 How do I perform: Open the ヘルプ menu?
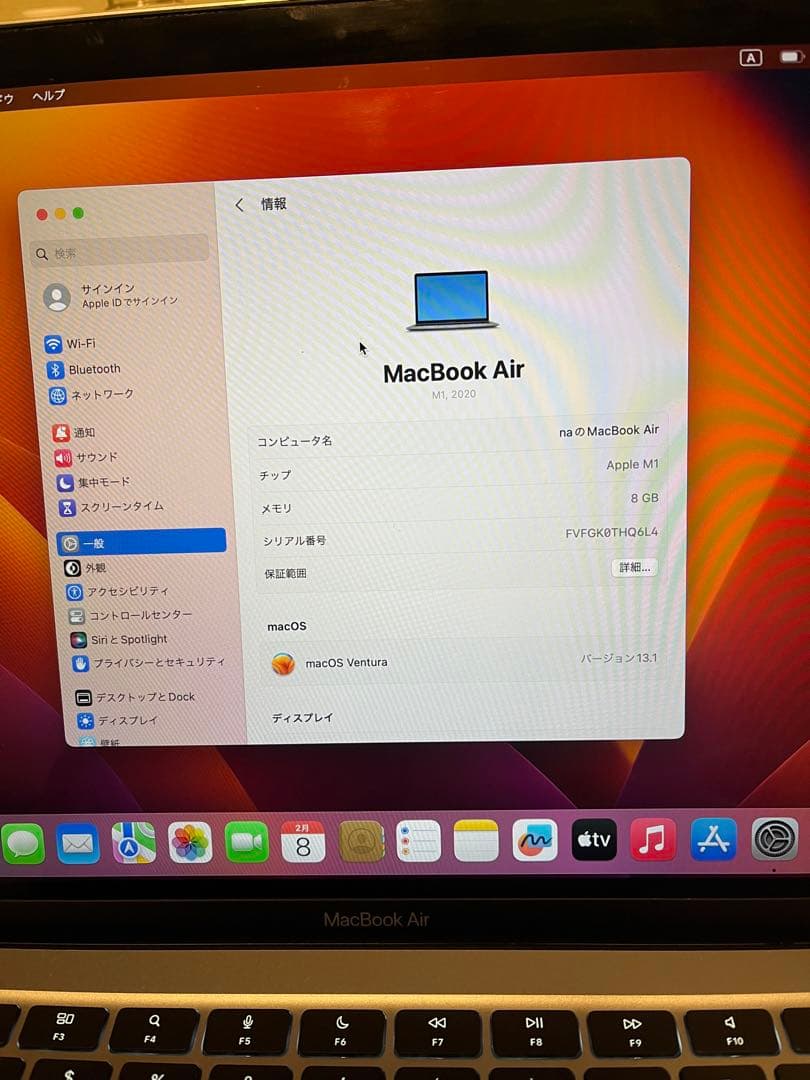50,94
